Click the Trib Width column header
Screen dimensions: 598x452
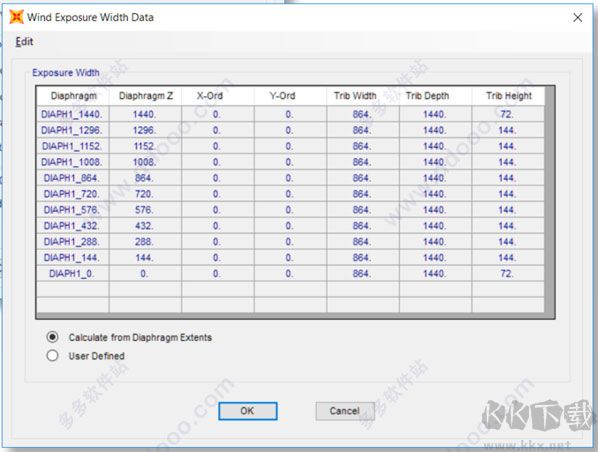363,96
